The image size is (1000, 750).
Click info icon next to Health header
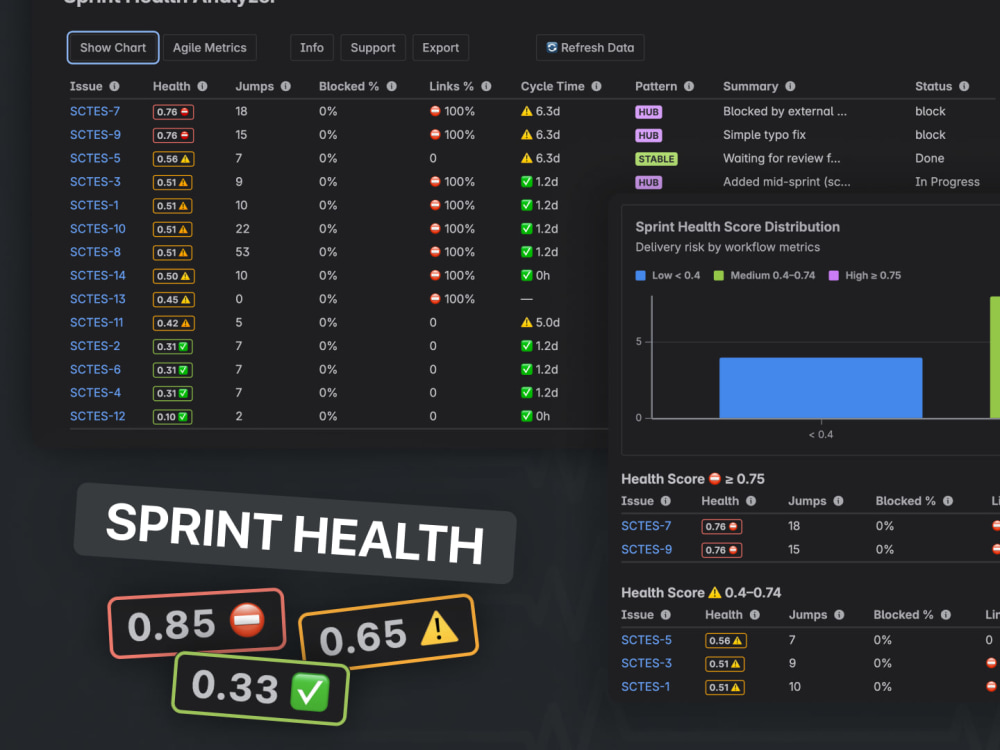click(x=202, y=86)
